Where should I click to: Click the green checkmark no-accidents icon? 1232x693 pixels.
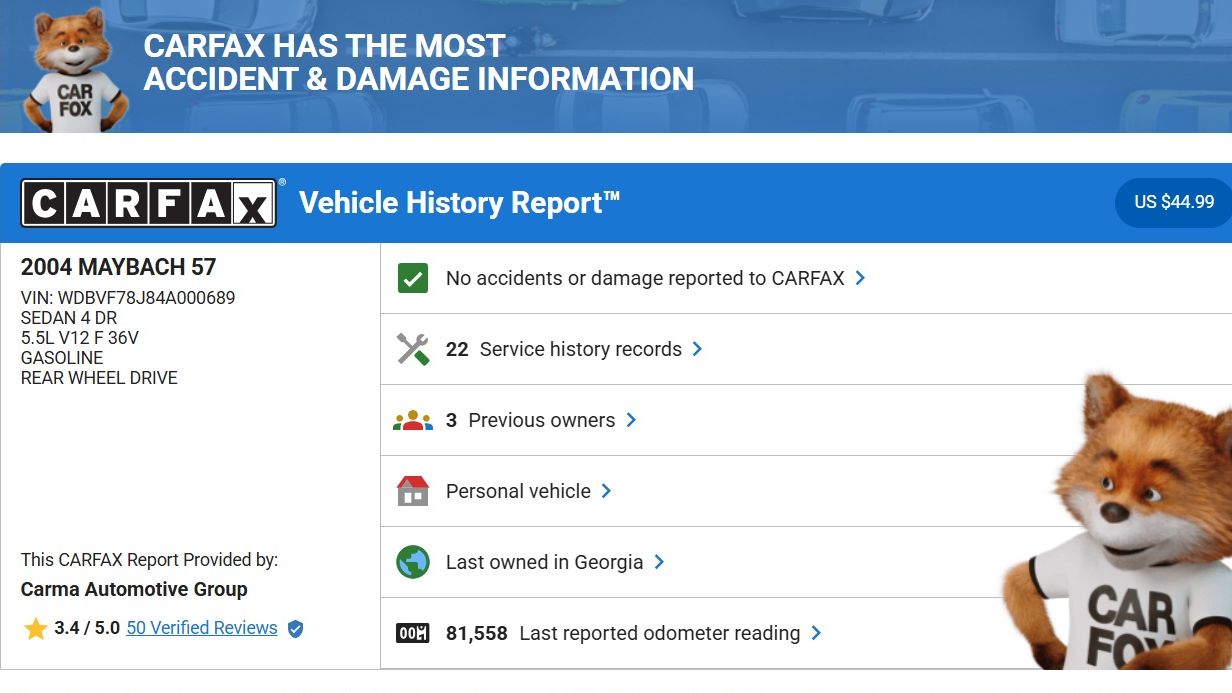[412, 278]
